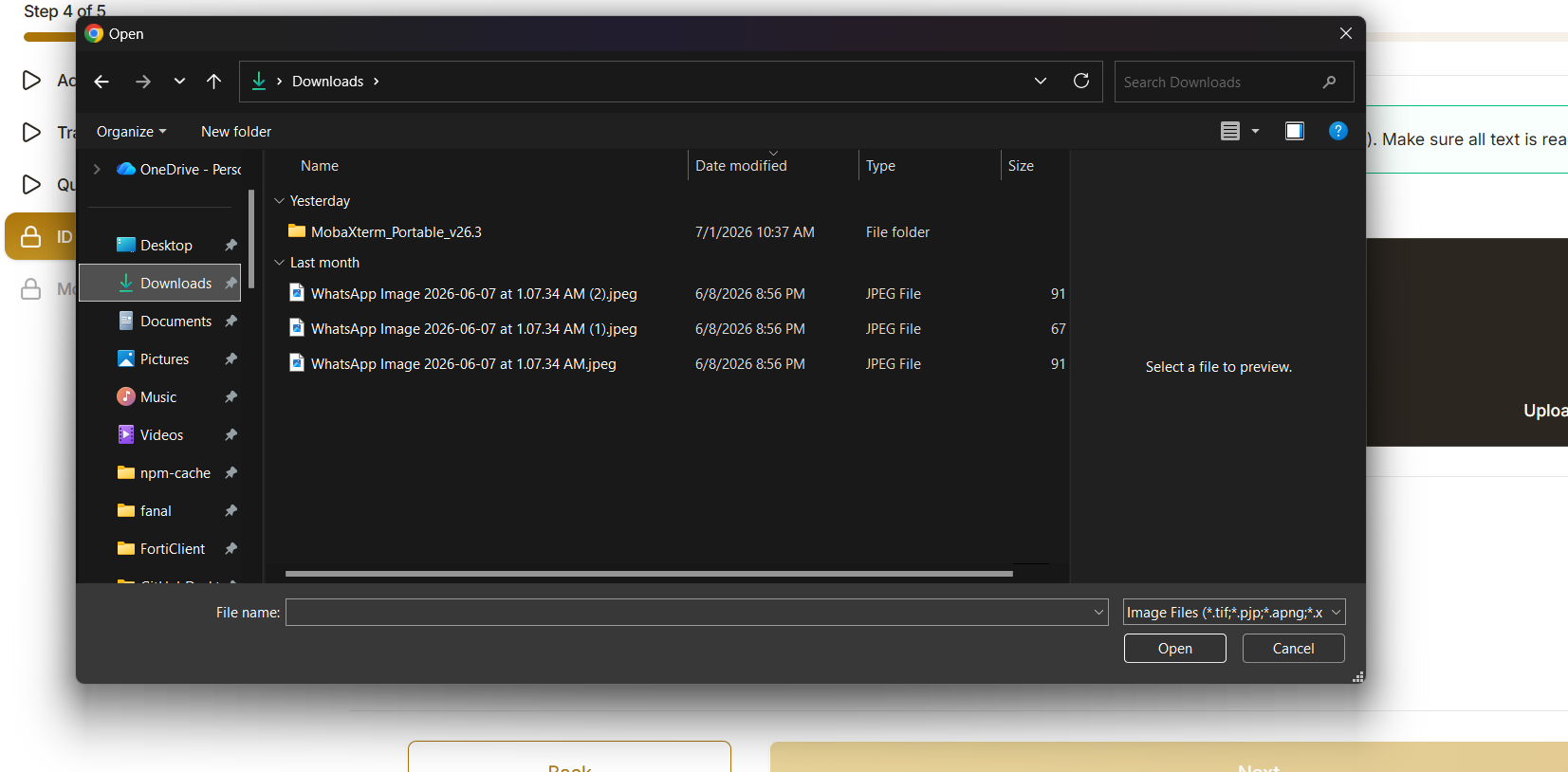This screenshot has height=772, width=1568.
Task: Open previous locations address dropdown
Action: (x=1041, y=82)
